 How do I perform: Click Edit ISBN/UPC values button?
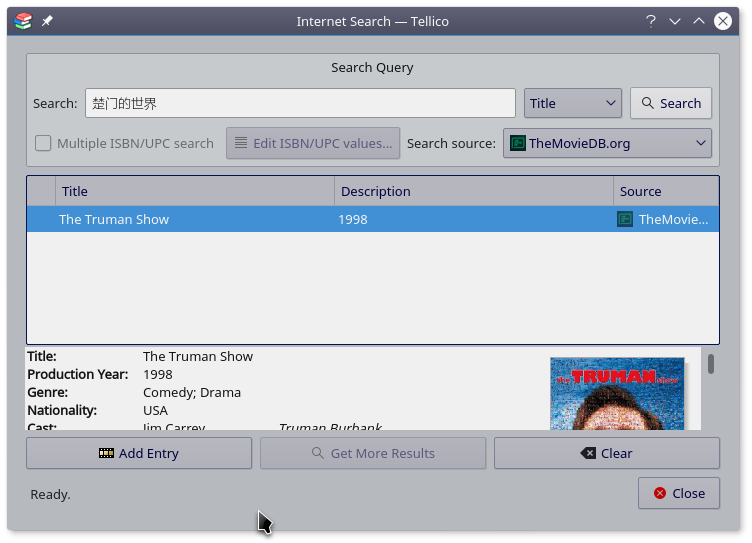point(313,143)
